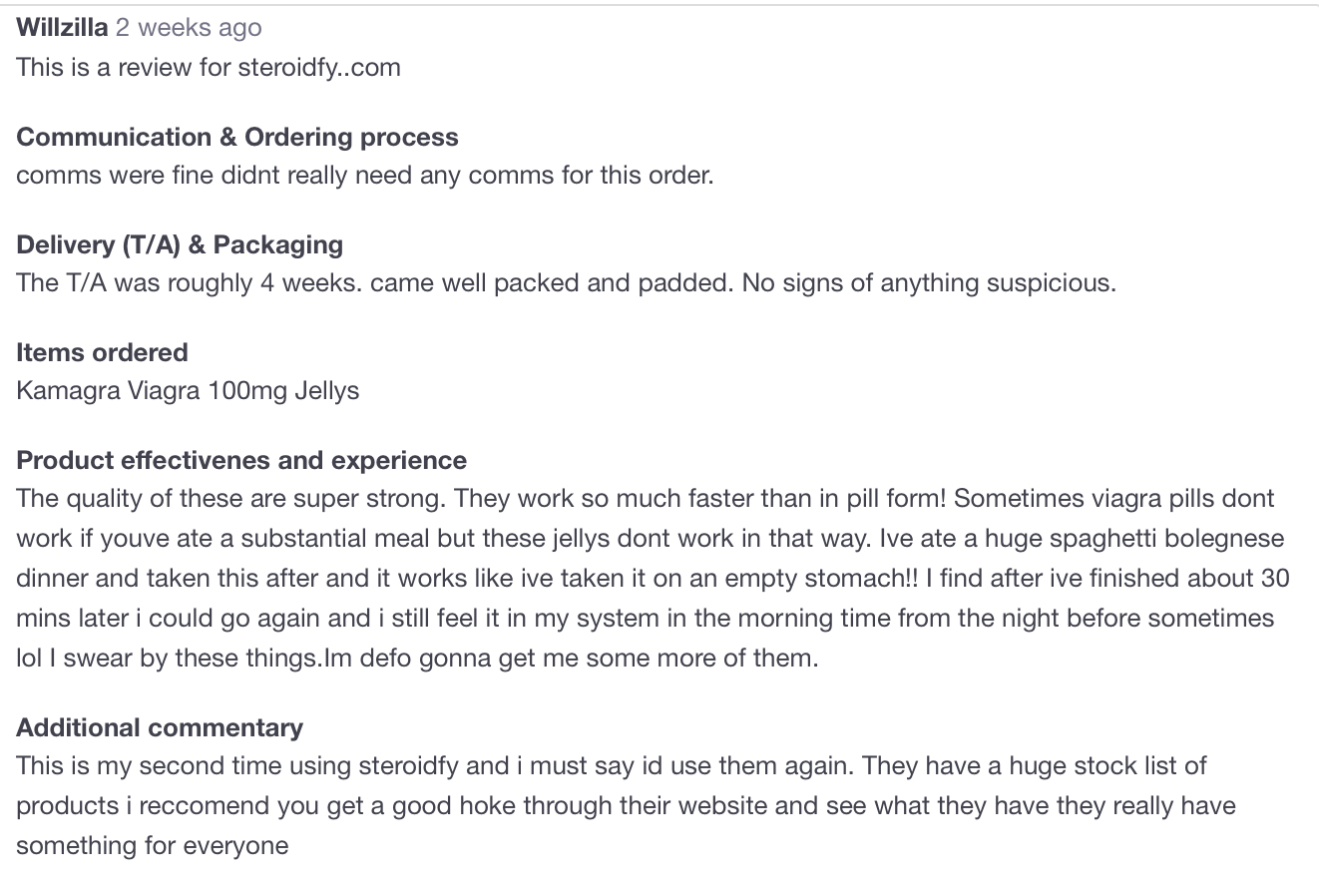Click the 'No signs of anything suspicious' text

pos(929,283)
